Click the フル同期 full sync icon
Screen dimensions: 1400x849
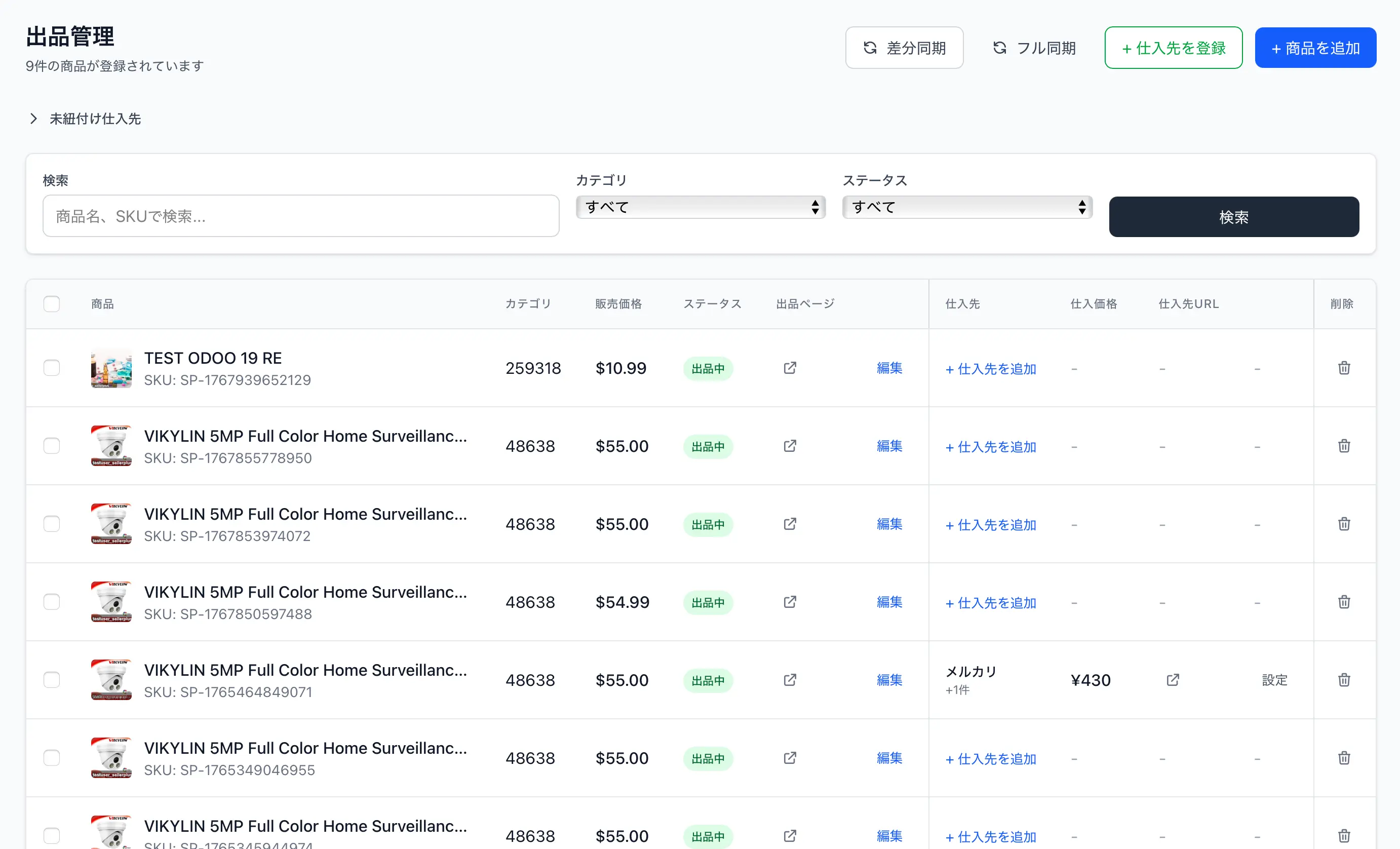1000,48
